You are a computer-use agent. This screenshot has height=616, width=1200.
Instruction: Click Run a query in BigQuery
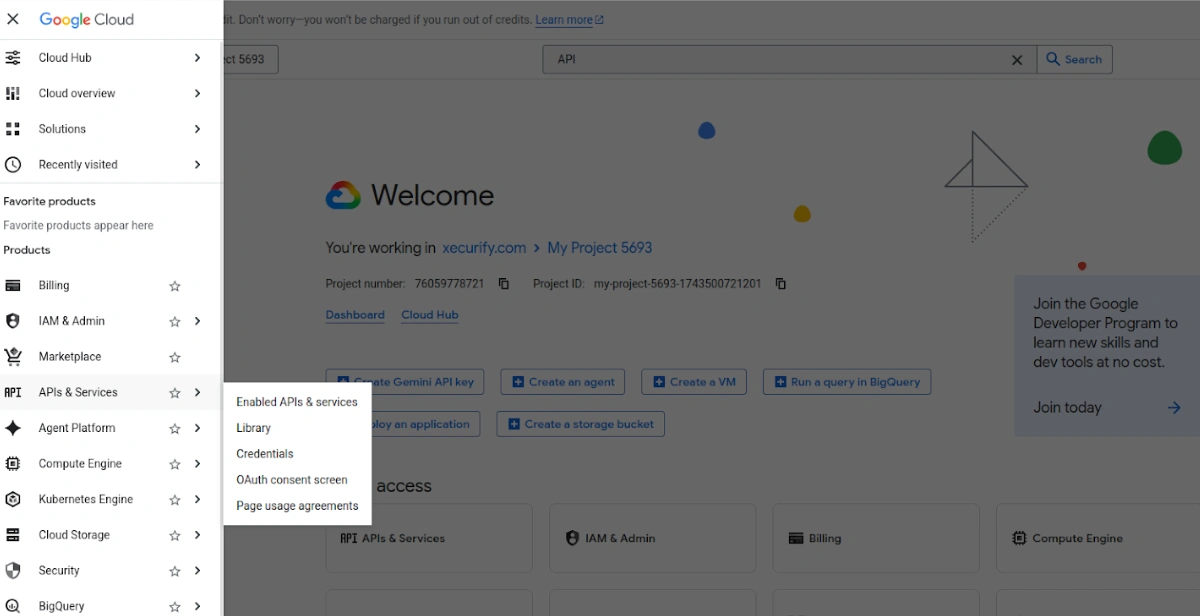click(847, 382)
